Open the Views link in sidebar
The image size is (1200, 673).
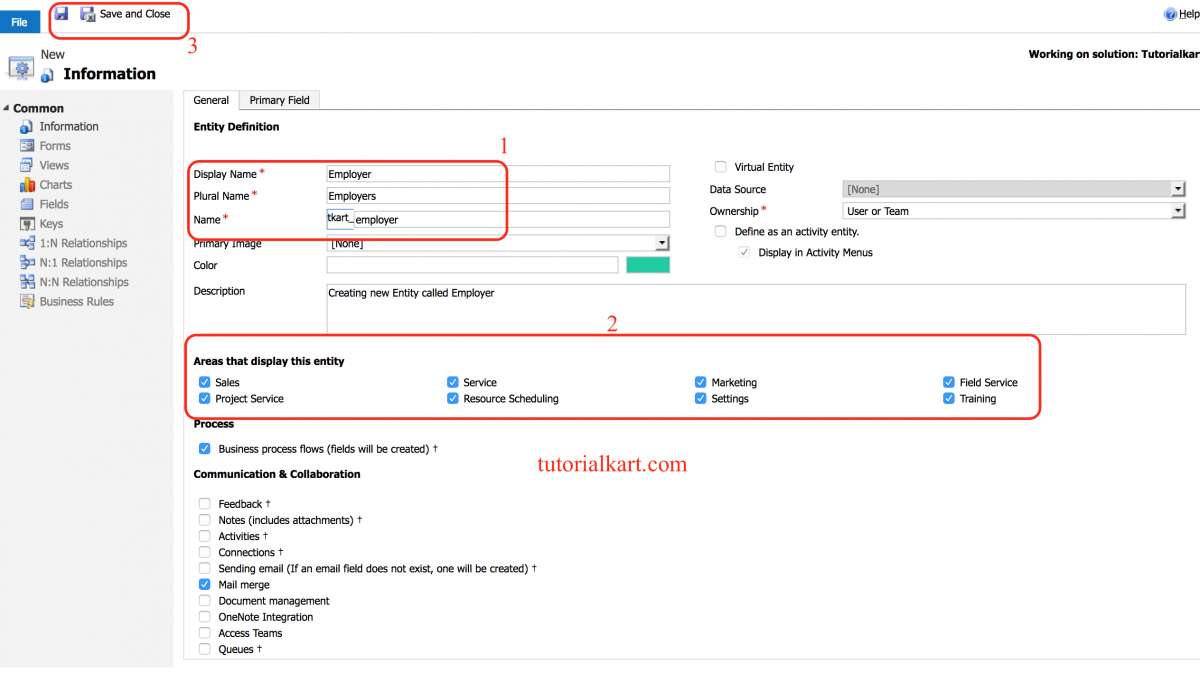(x=54, y=165)
